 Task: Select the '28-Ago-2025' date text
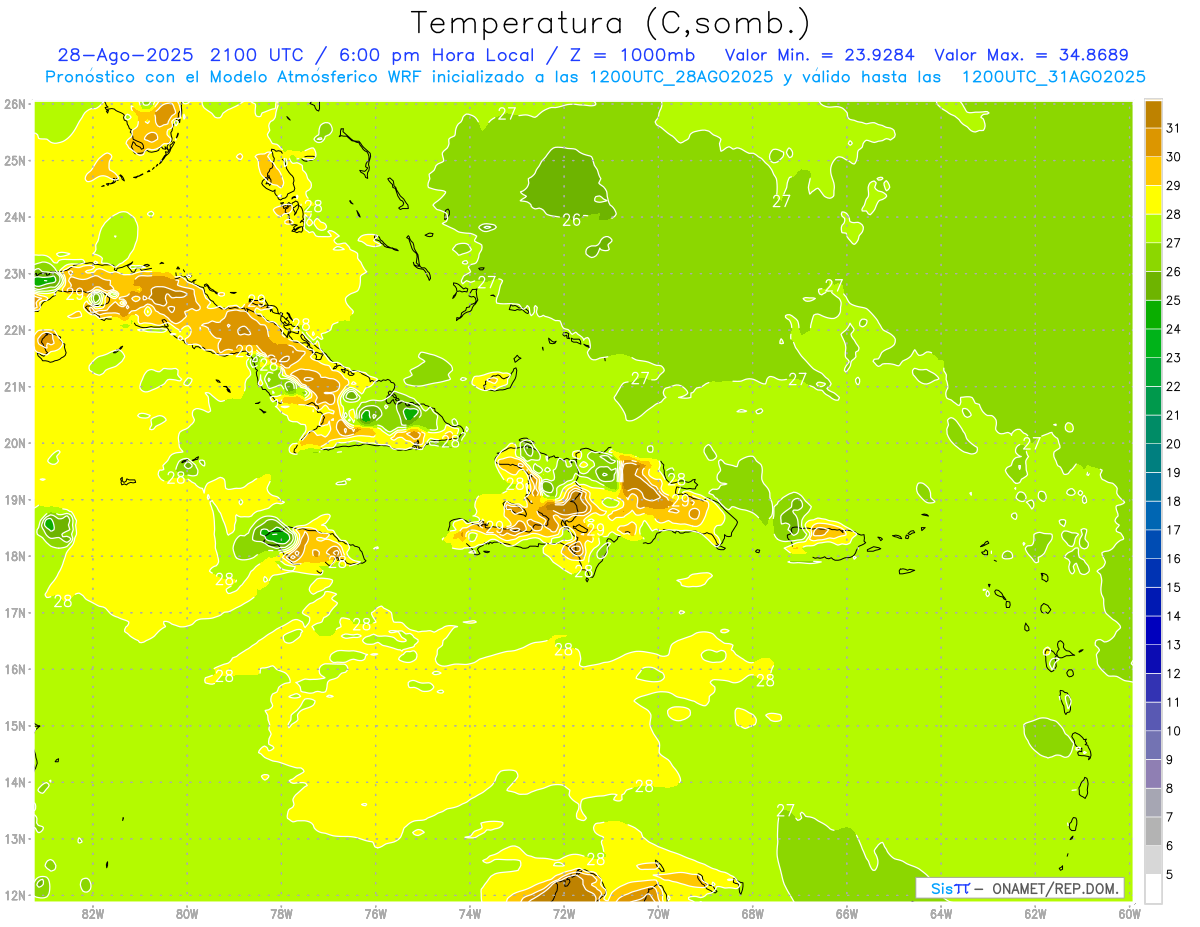point(127,55)
